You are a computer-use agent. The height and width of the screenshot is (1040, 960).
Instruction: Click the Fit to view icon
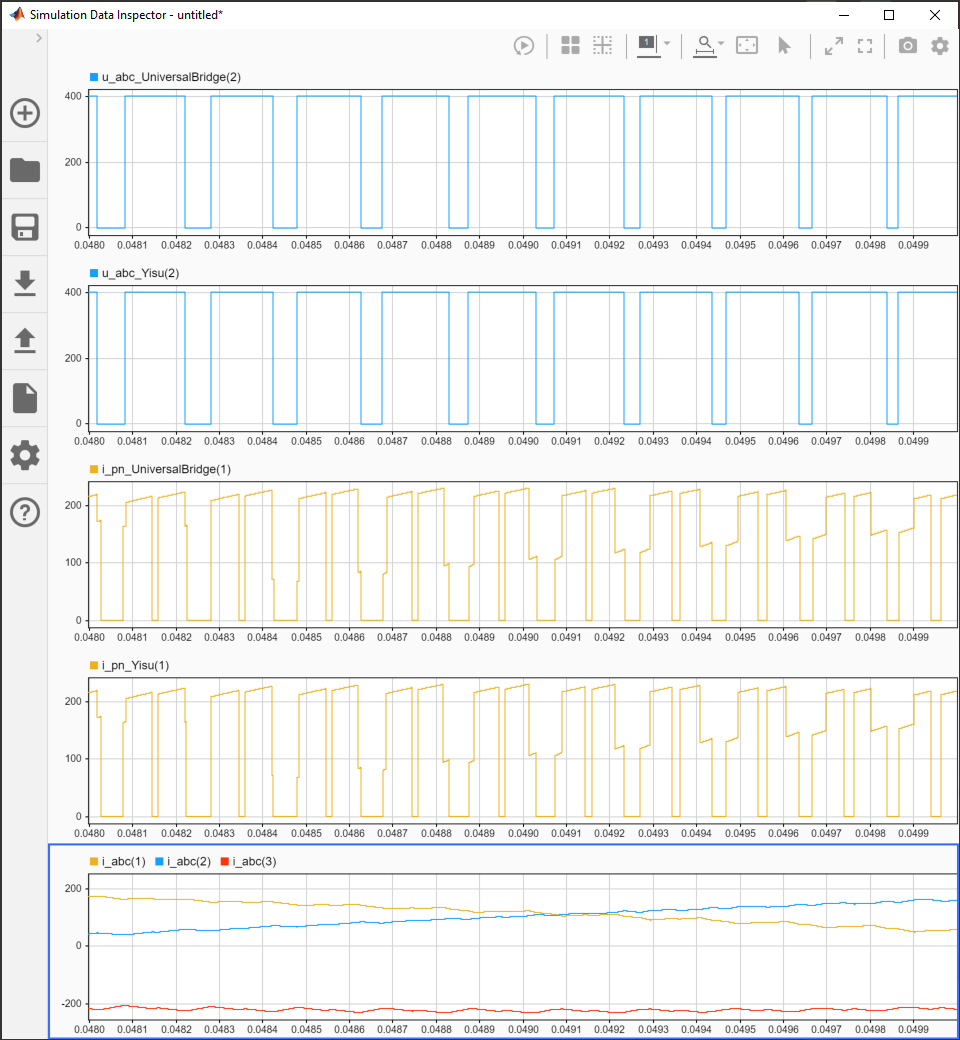(746, 45)
